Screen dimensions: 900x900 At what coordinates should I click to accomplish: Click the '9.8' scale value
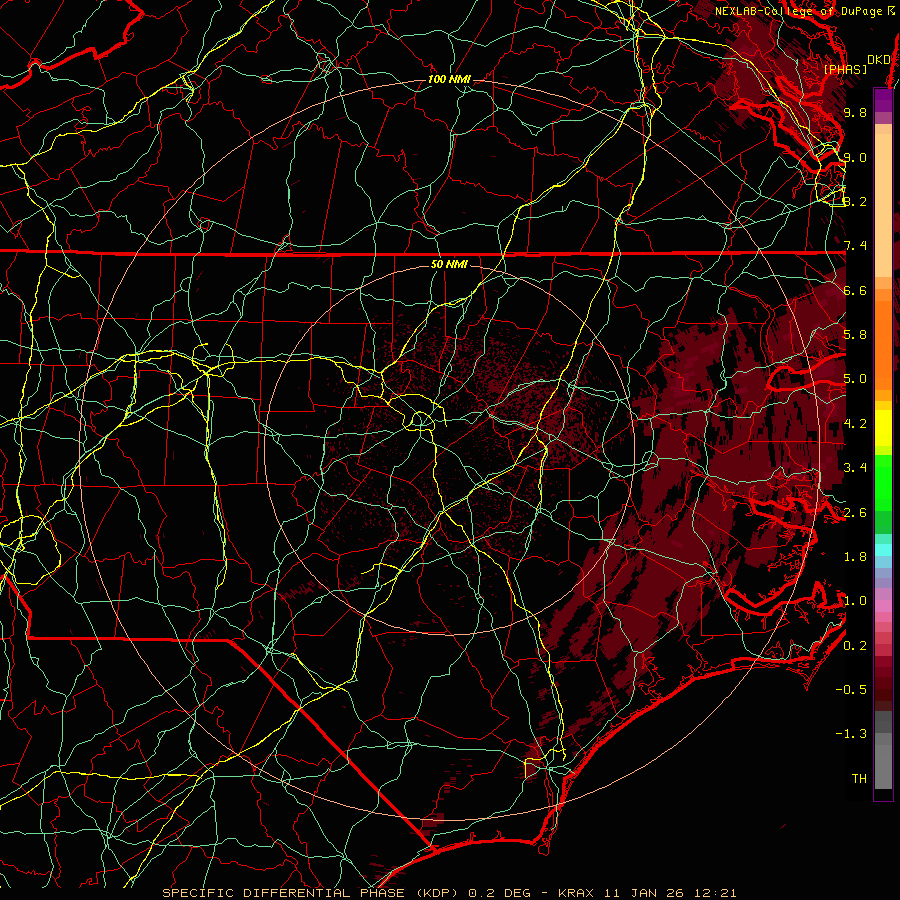(x=855, y=112)
